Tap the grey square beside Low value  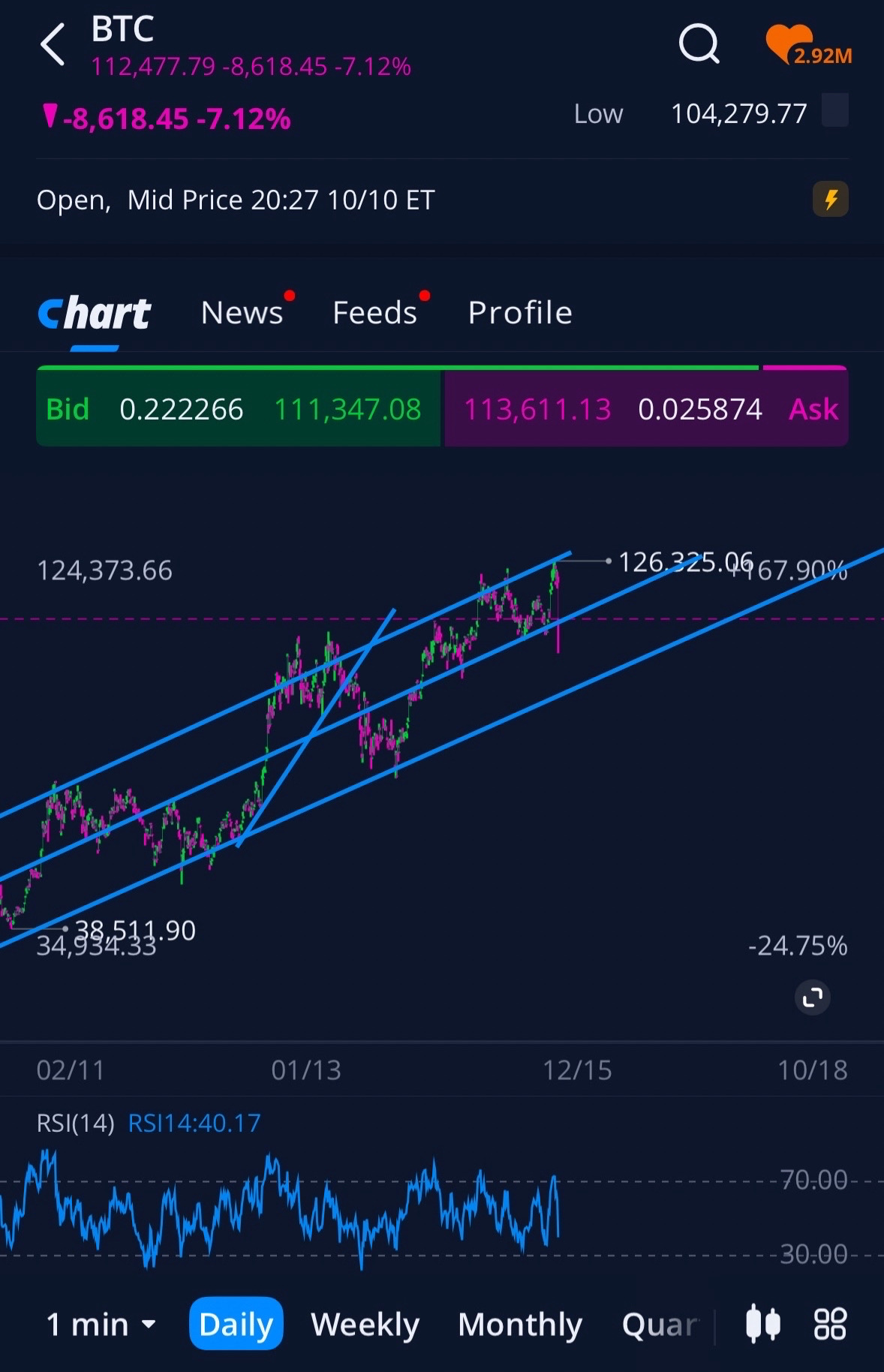pyautogui.click(x=835, y=110)
